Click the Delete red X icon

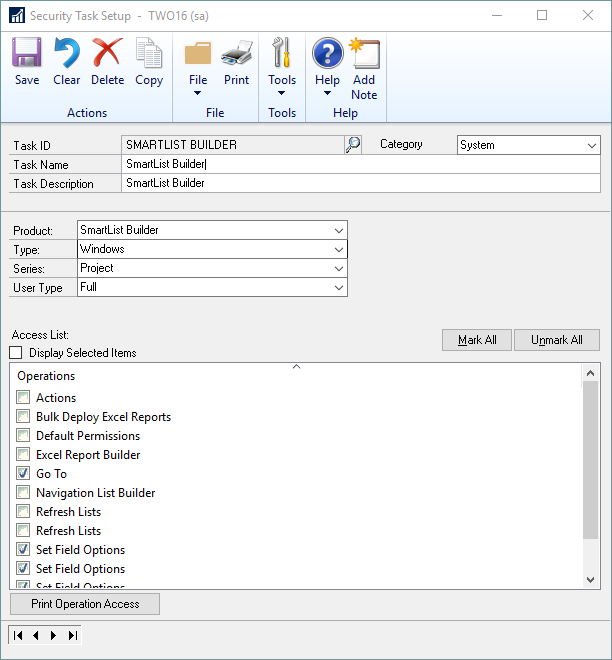107,53
